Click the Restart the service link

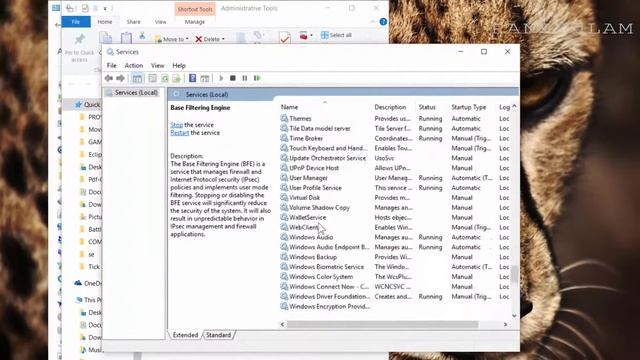180,133
